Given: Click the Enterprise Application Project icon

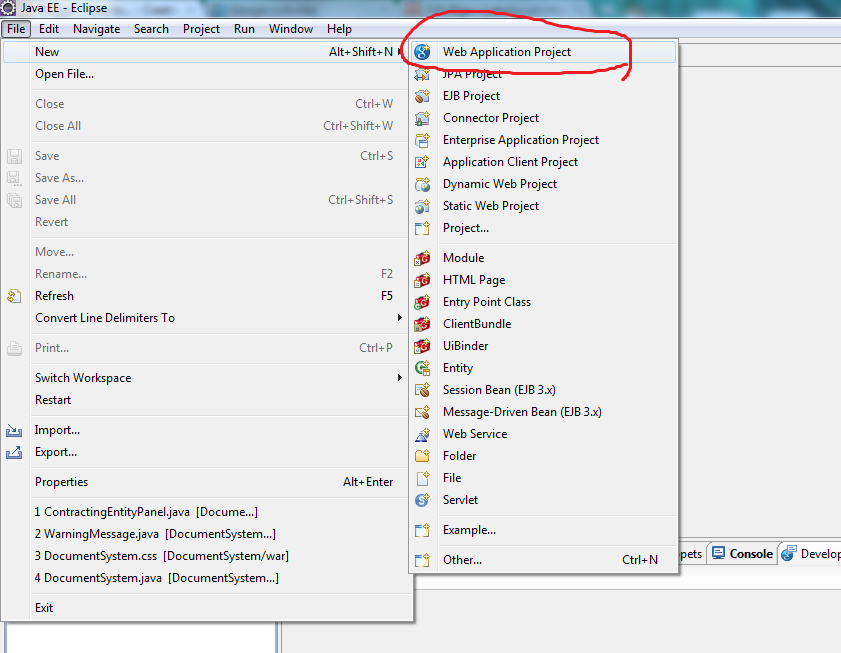Looking at the screenshot, I should [422, 140].
